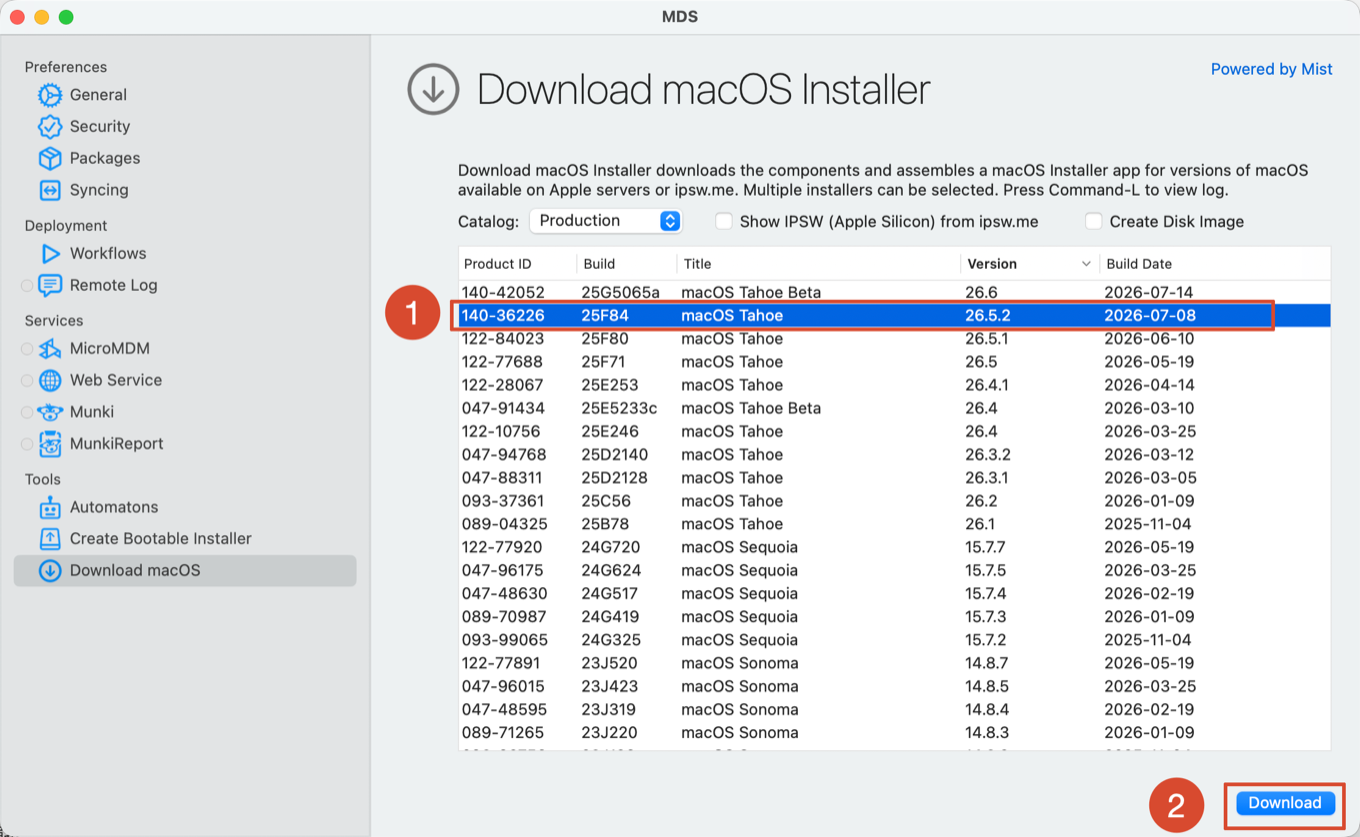Select row with product ID 122-77688

pos(895,362)
